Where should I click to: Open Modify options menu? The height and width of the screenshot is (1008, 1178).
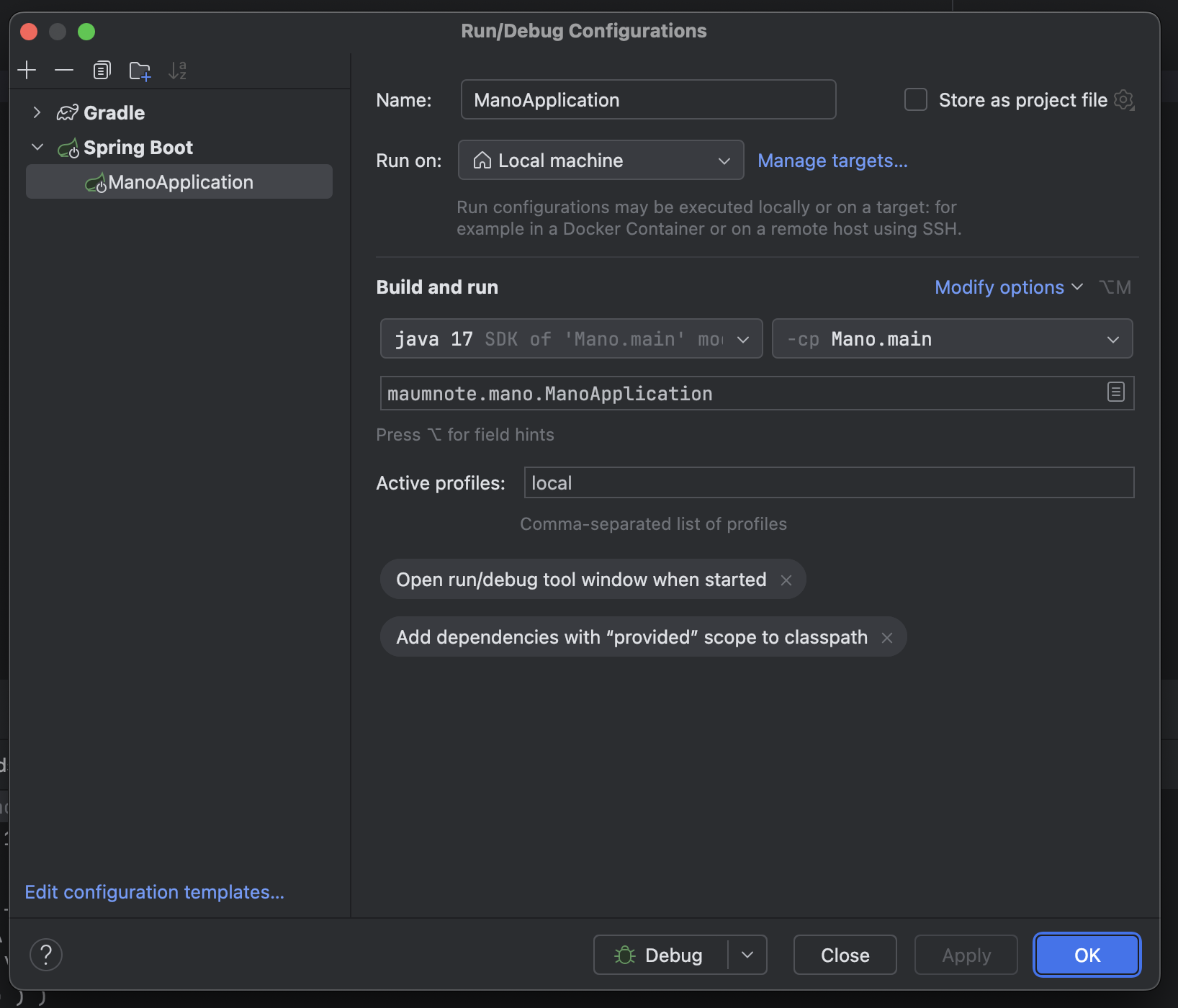(1008, 287)
